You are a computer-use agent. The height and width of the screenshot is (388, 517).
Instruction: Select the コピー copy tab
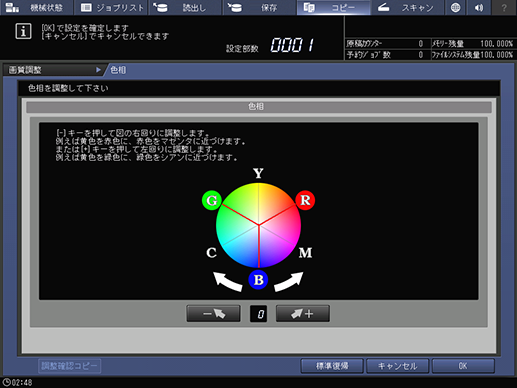tap(333, 7)
